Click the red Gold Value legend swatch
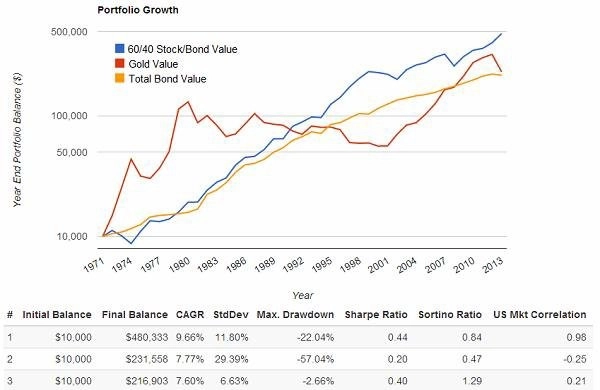600x390 pixels. 120,64
